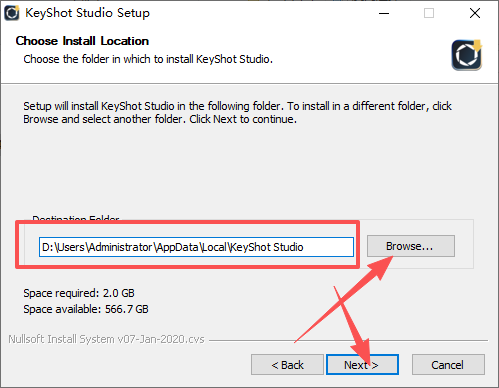Click the Destination Folder group label
Viewport: 499px width, 388px height.
[x=76, y=218]
